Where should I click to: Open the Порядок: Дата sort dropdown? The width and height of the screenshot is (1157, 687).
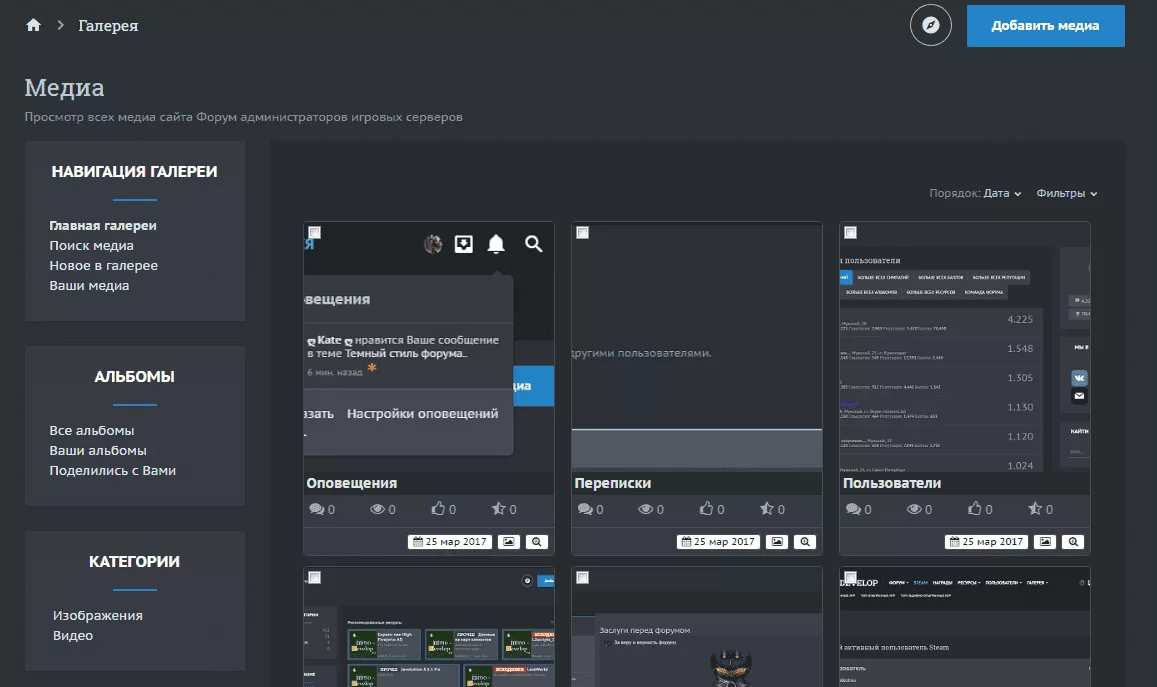click(975, 193)
